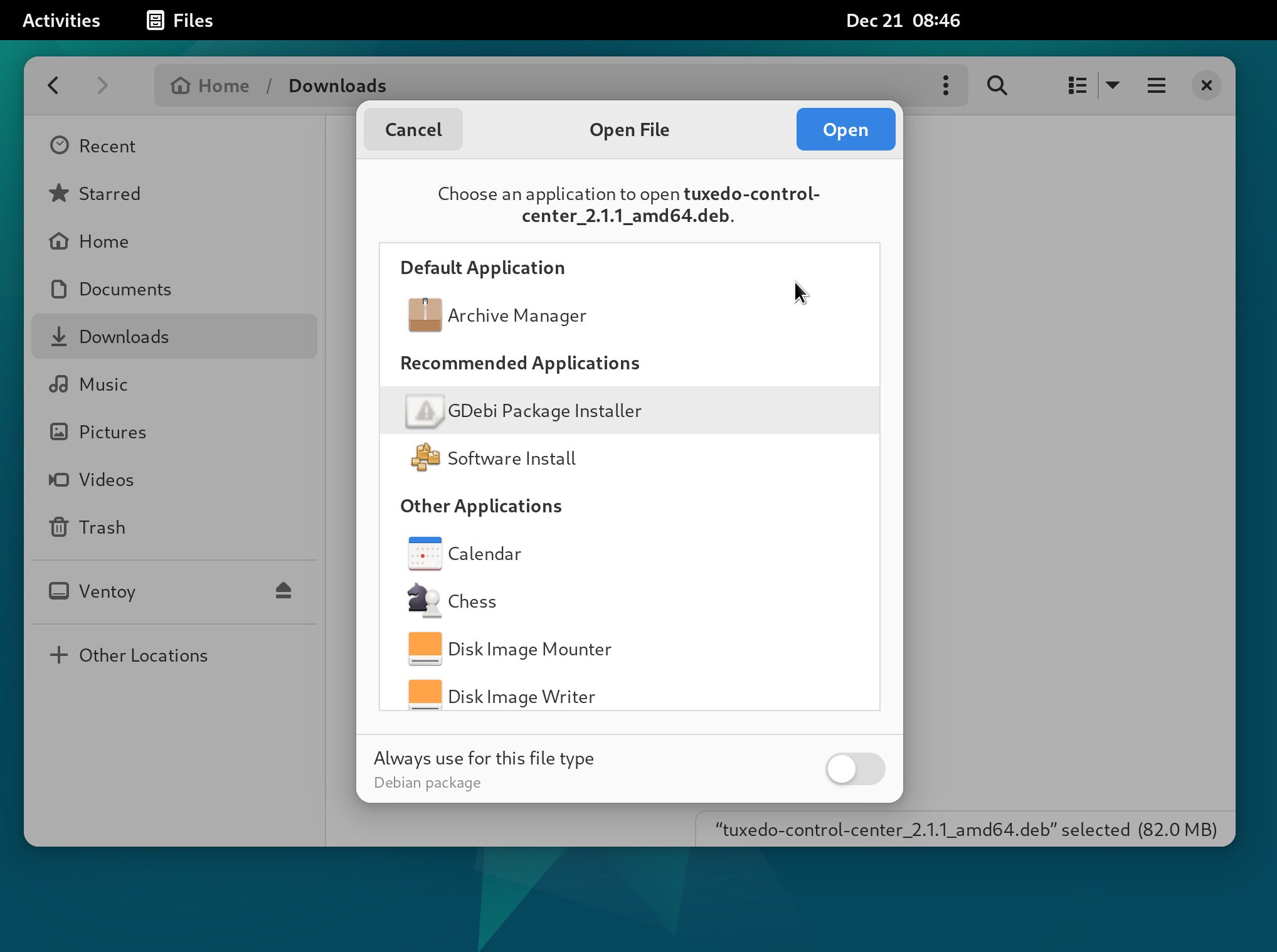Select Downloads in the sidebar
The image size is (1277, 952).
(x=174, y=336)
